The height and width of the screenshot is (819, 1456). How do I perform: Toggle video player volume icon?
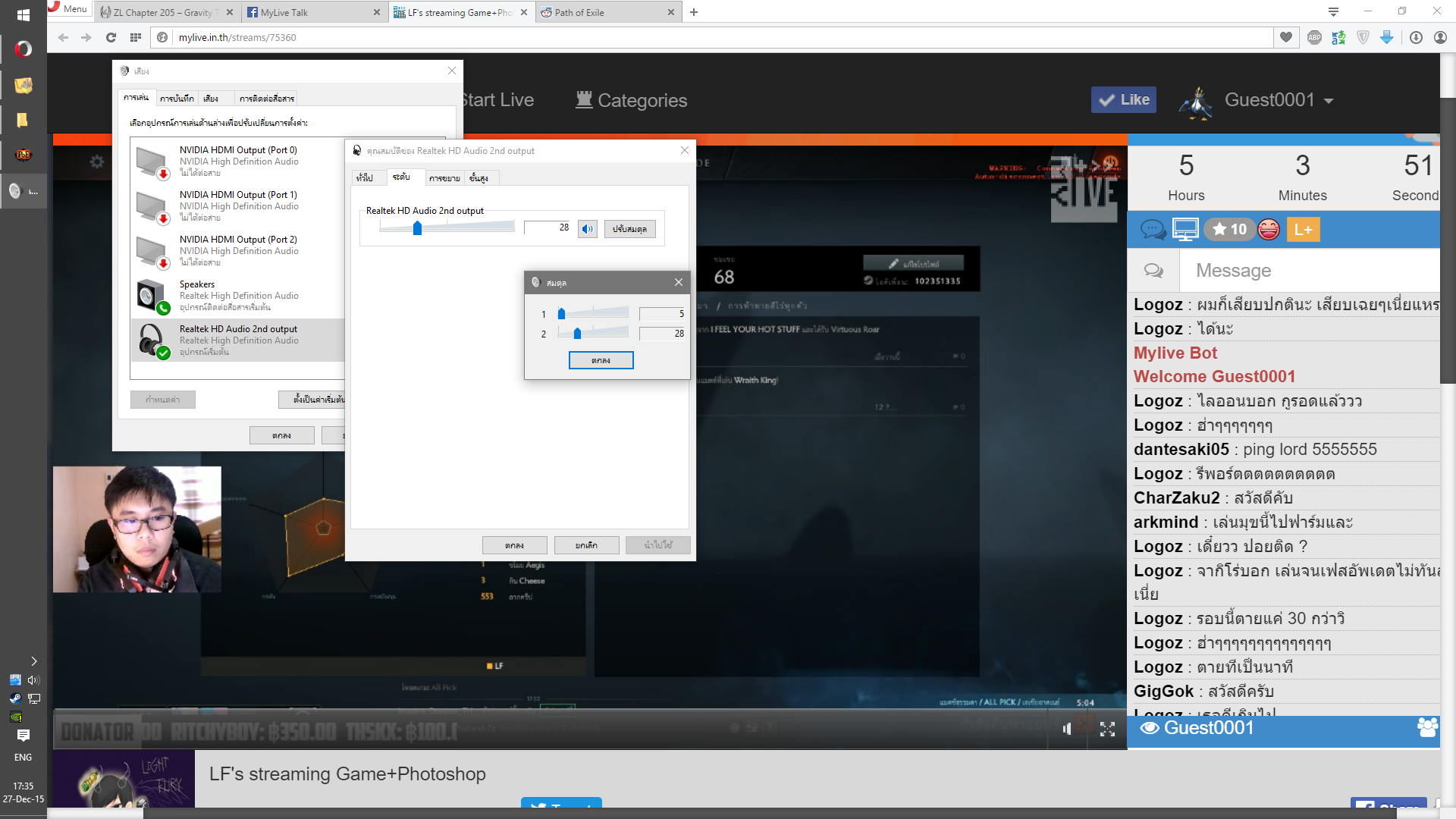1067,729
